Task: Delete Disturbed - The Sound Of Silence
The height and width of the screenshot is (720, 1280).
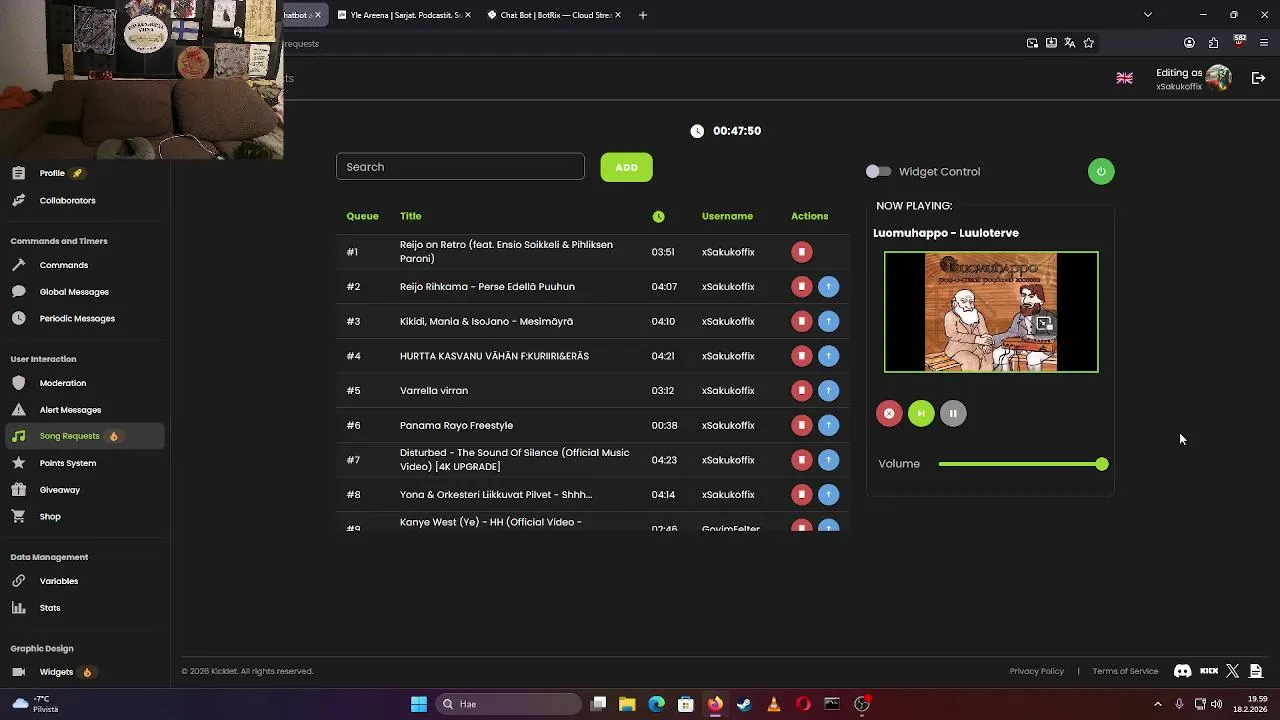Action: pyautogui.click(x=801, y=460)
